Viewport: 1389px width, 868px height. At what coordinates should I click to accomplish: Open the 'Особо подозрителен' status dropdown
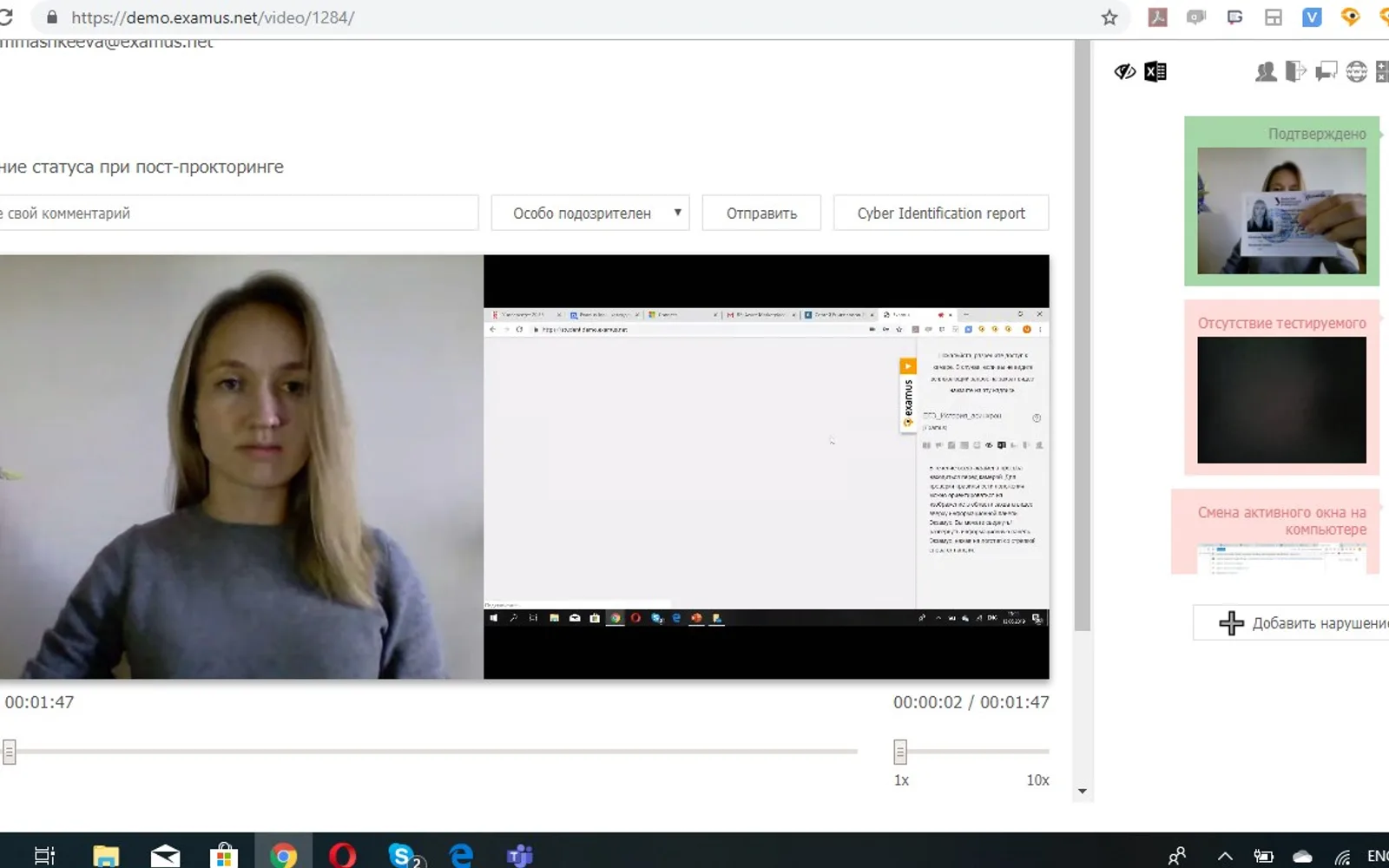(590, 213)
